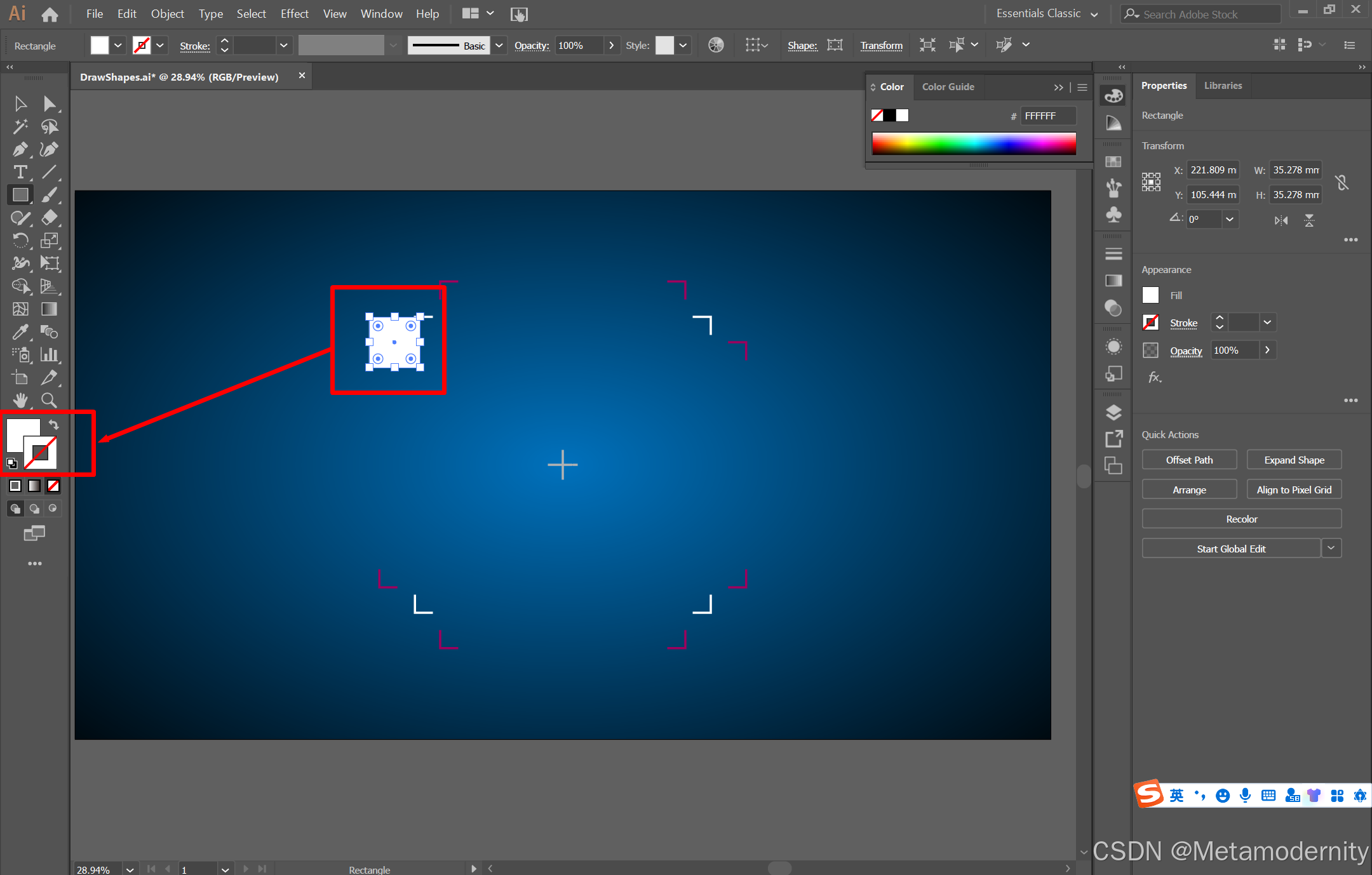The width and height of the screenshot is (1372, 875).
Task: Select the Zoom tool
Action: (x=49, y=400)
